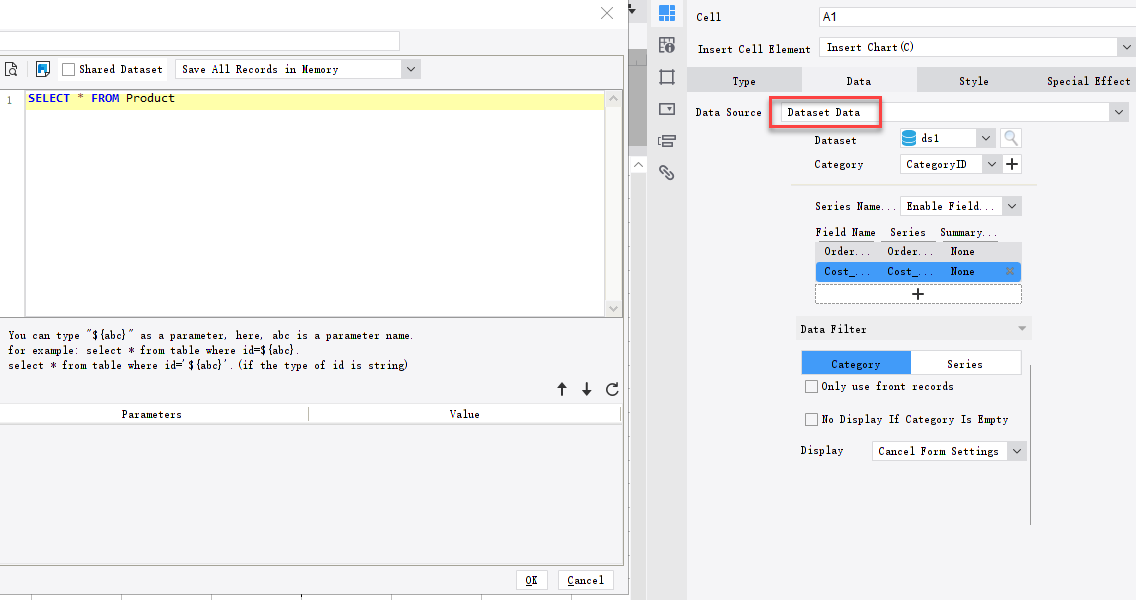Open the hyperlink chain icon
This screenshot has height=600, width=1136.
tap(667, 172)
